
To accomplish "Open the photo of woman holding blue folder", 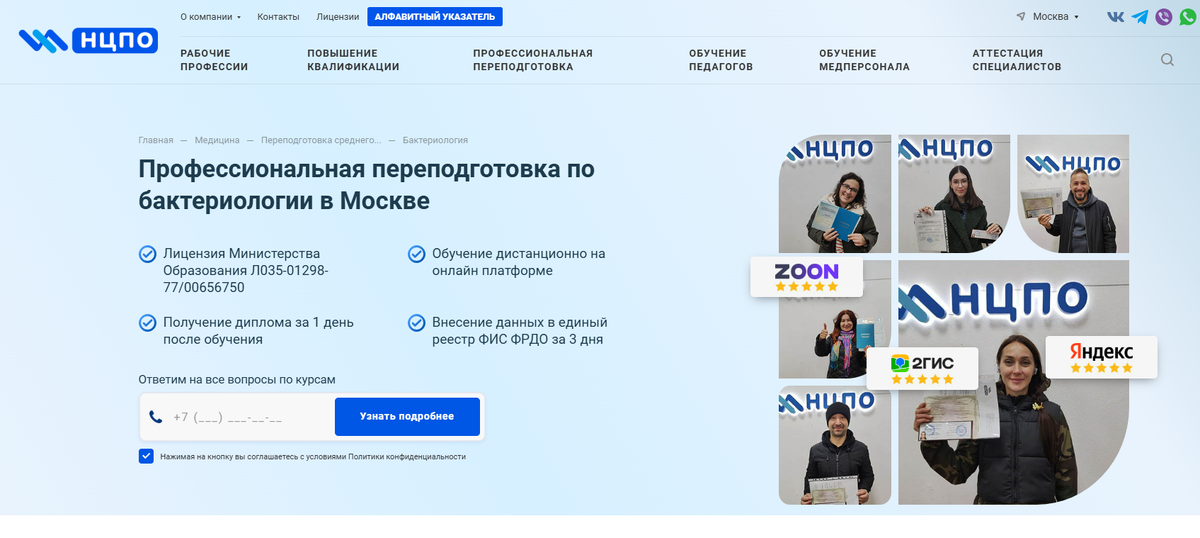I will coord(835,194).
